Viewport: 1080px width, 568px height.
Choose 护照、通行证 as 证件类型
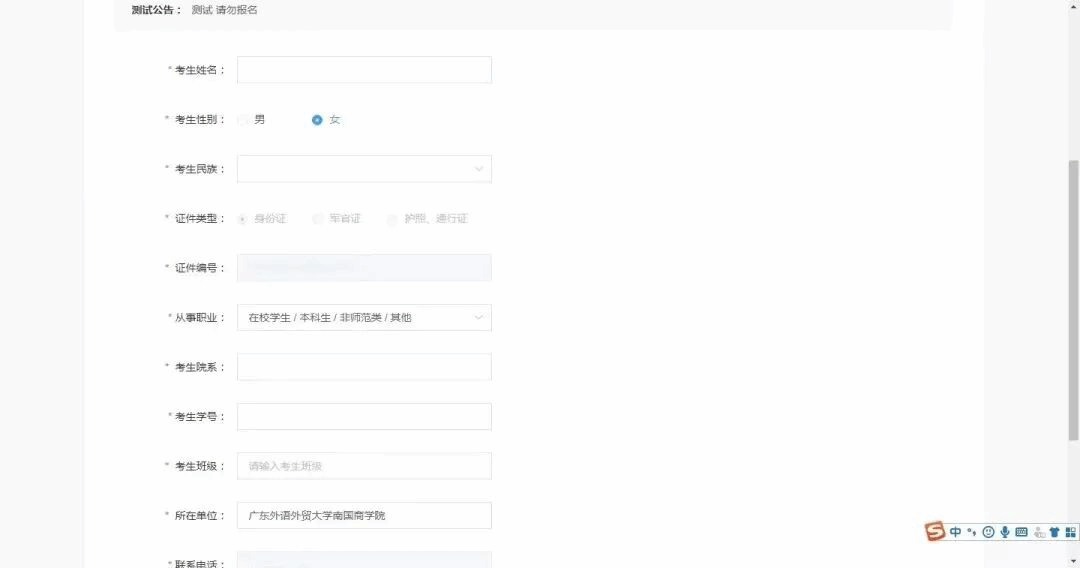(392, 219)
